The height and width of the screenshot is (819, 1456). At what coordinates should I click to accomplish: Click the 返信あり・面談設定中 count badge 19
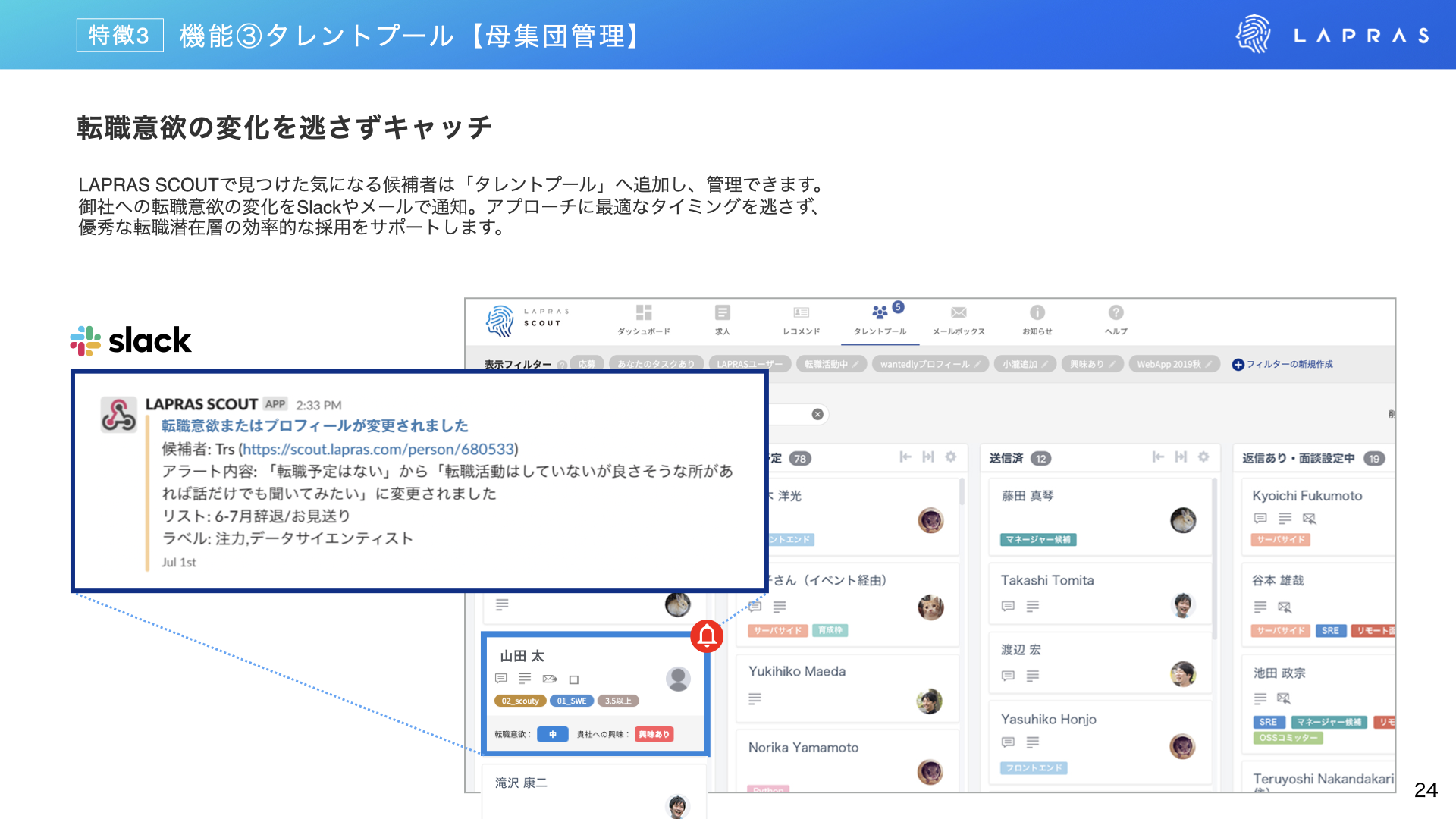click(1374, 458)
